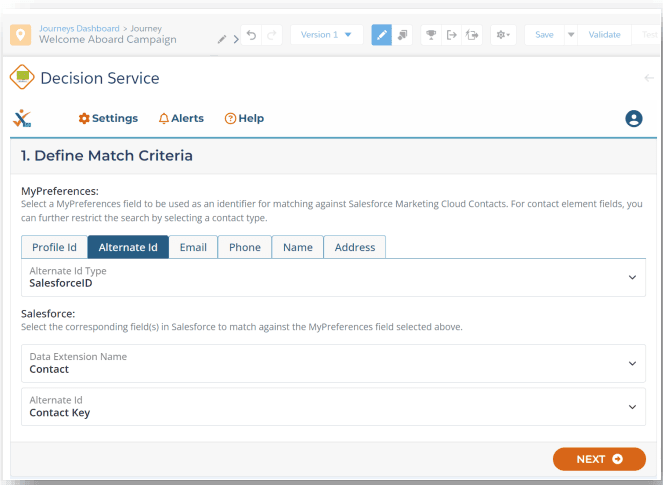Open the Data Extension Name dropdown
663x485 pixels.
[x=333, y=363]
